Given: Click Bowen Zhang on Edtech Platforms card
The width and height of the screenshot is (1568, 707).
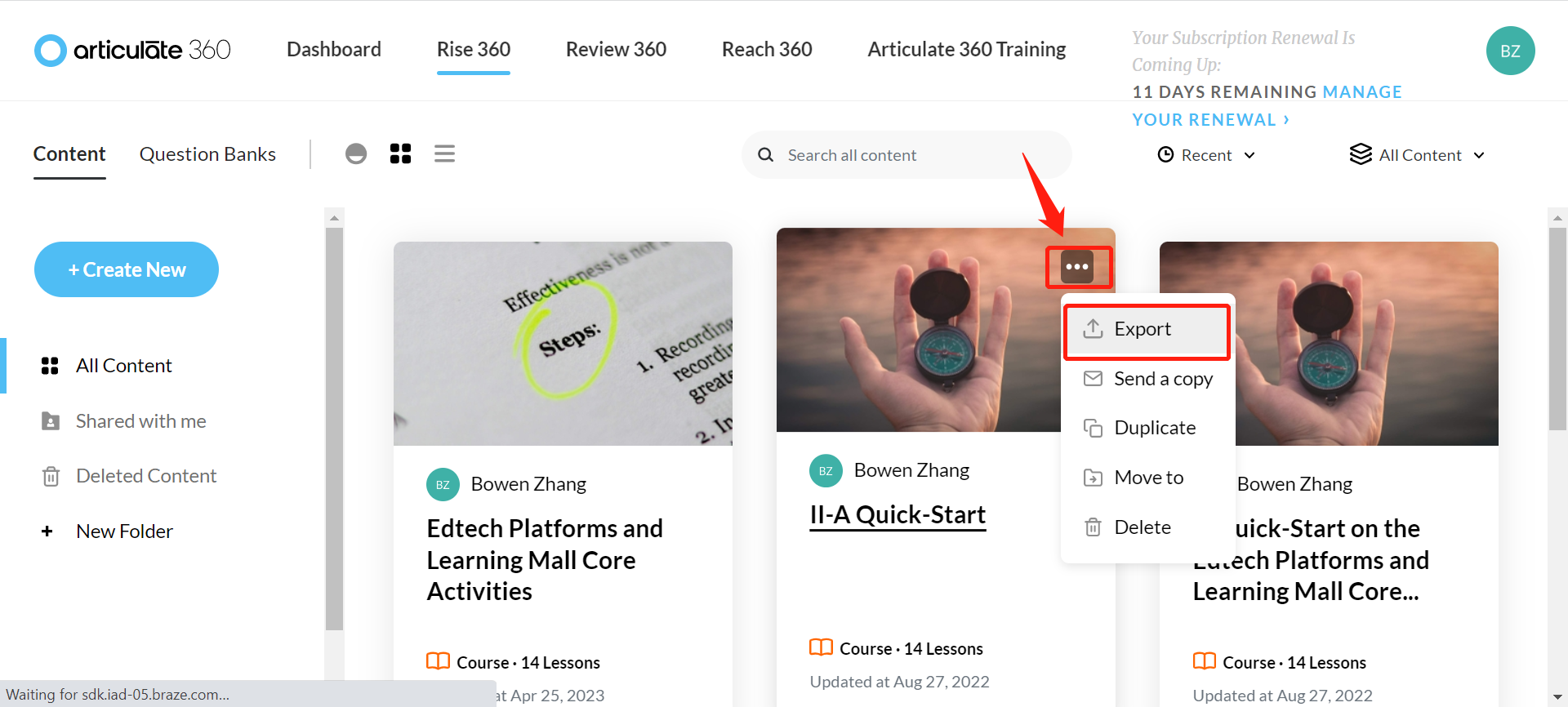Looking at the screenshot, I should click(x=528, y=485).
